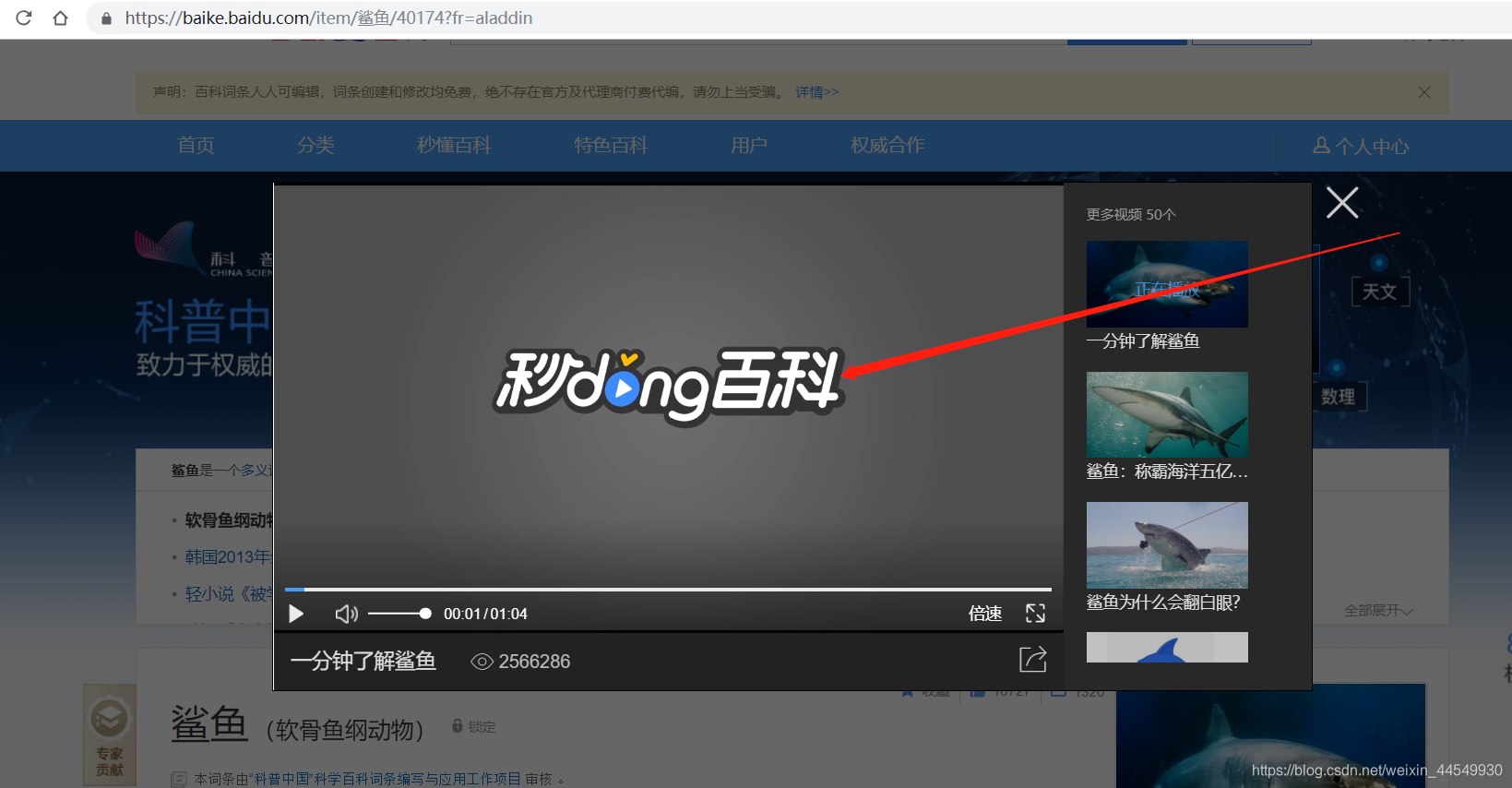Open the 韩国2013年 disambiguation link

pos(228,557)
